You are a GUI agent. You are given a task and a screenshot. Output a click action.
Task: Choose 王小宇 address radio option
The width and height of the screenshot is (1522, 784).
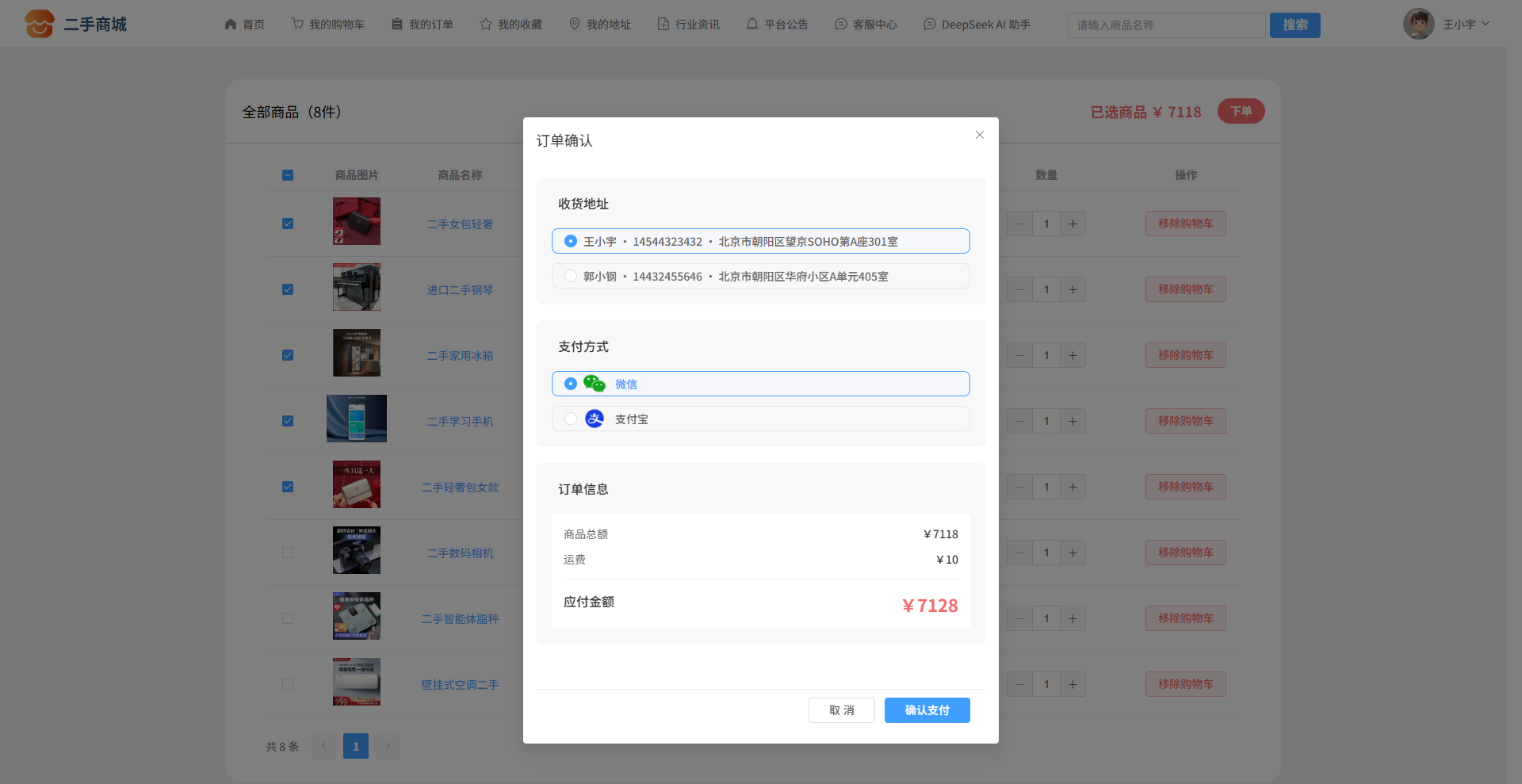point(571,241)
